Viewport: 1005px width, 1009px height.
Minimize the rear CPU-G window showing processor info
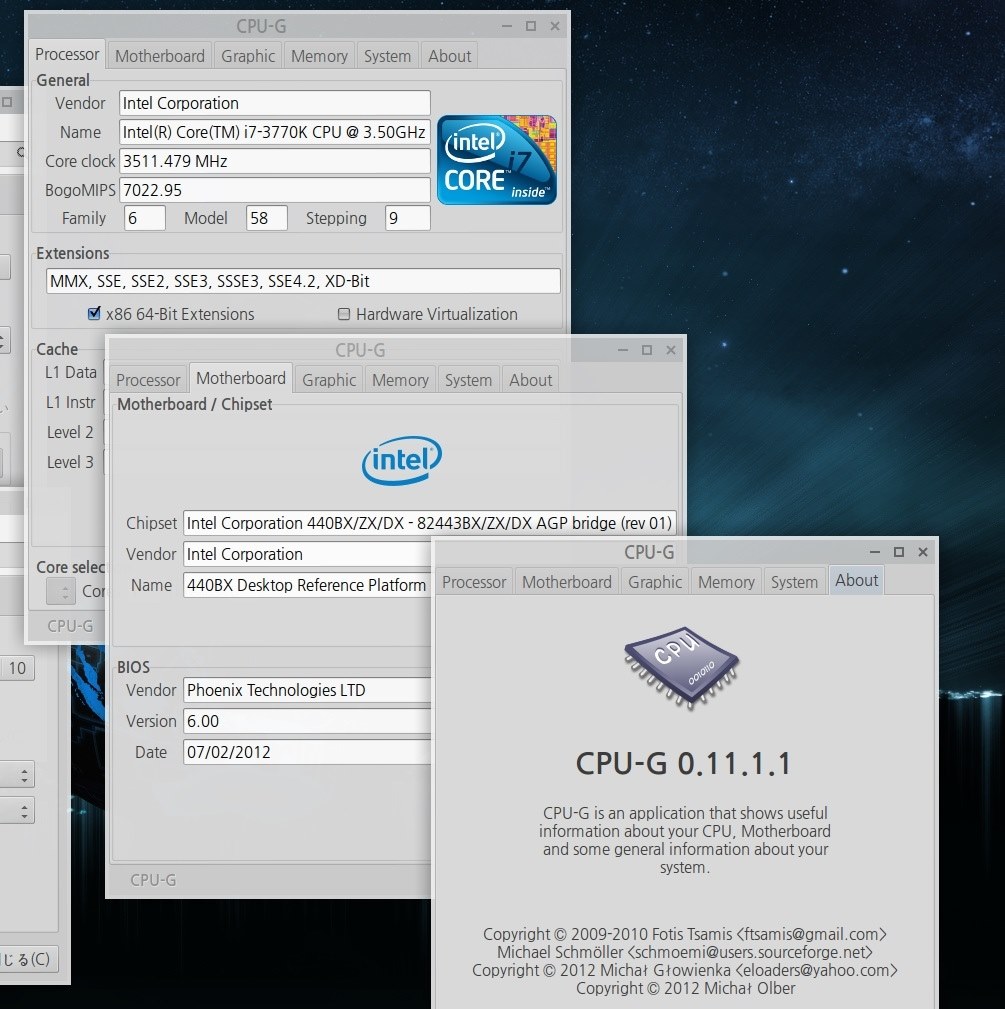[x=506, y=26]
